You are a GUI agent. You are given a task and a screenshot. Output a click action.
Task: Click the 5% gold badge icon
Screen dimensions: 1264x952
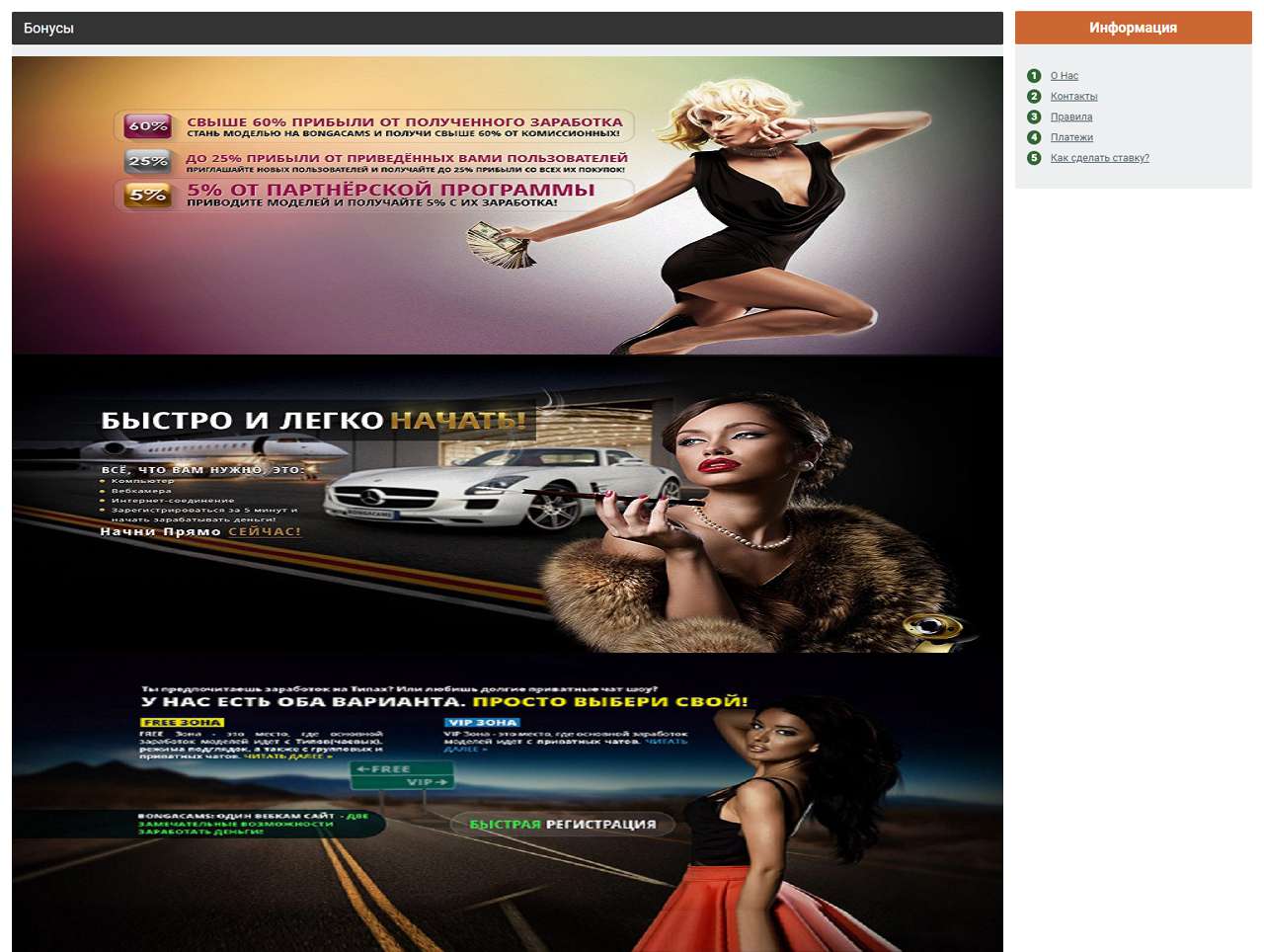point(148,195)
